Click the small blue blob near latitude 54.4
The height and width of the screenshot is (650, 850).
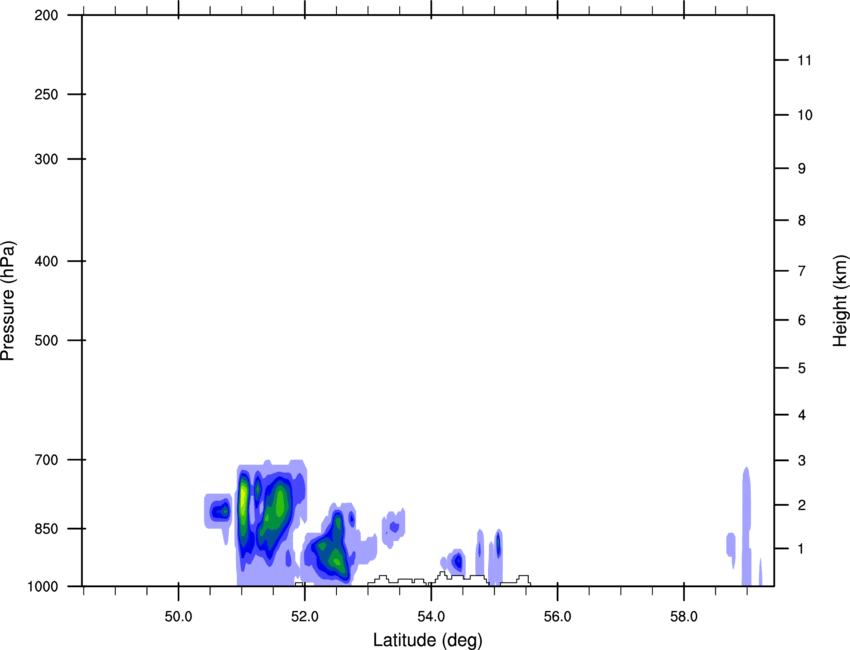[x=456, y=562]
